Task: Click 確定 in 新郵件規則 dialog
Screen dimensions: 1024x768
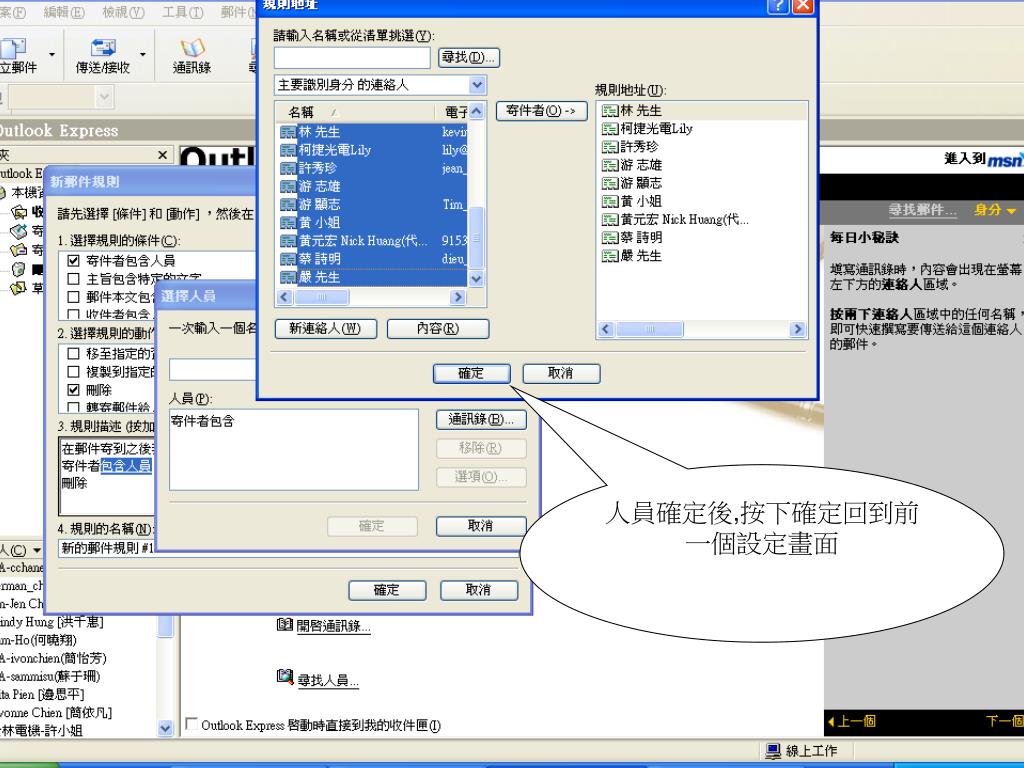Action: [387, 590]
